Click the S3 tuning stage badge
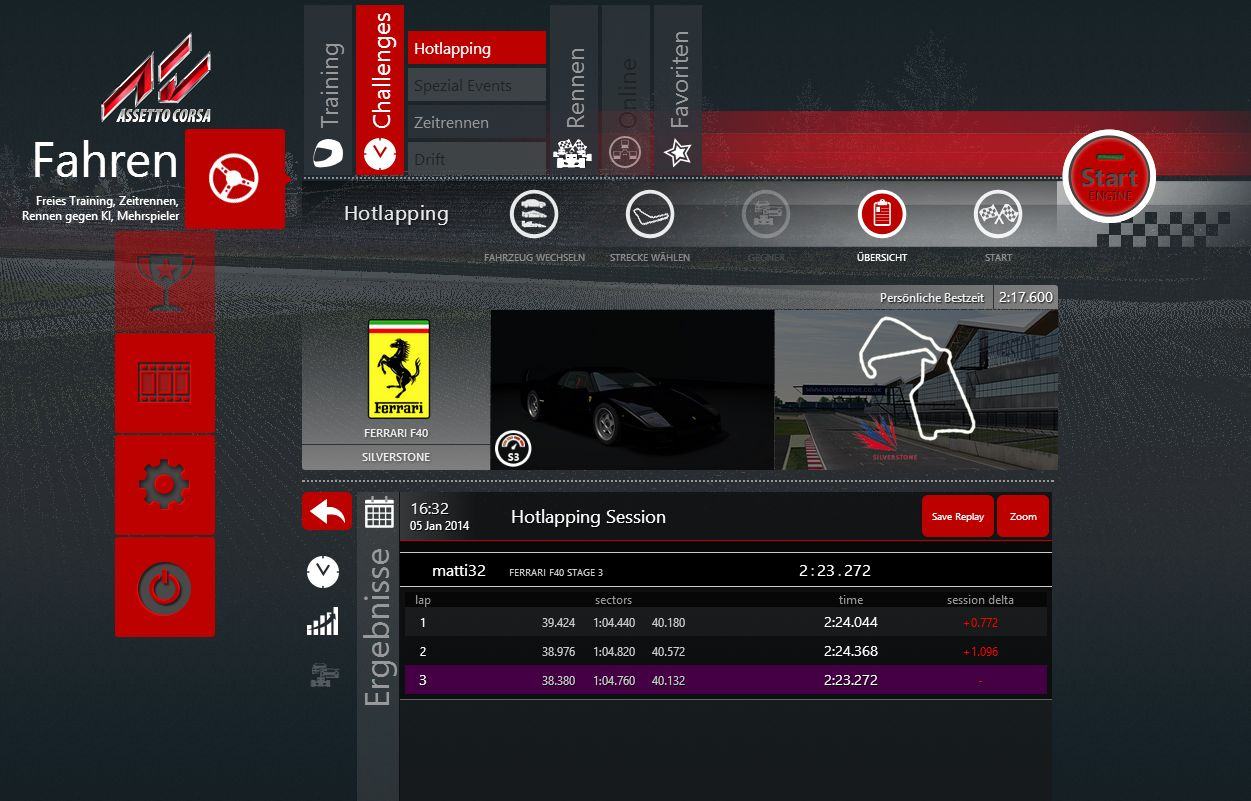Image resolution: width=1251 pixels, height=801 pixels. [513, 449]
